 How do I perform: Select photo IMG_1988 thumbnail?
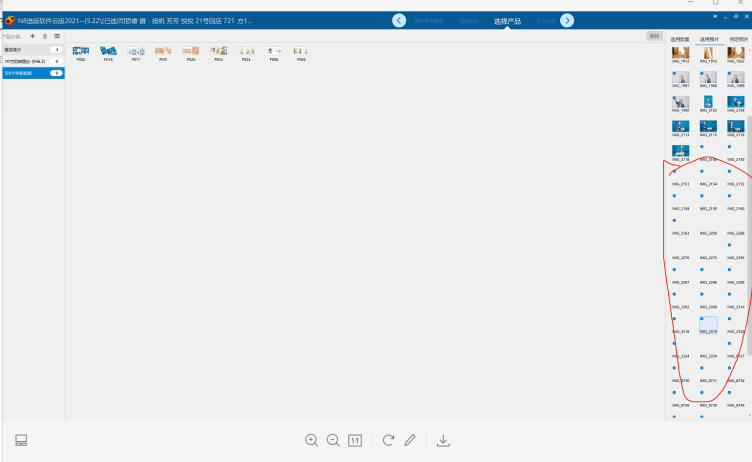click(708, 79)
